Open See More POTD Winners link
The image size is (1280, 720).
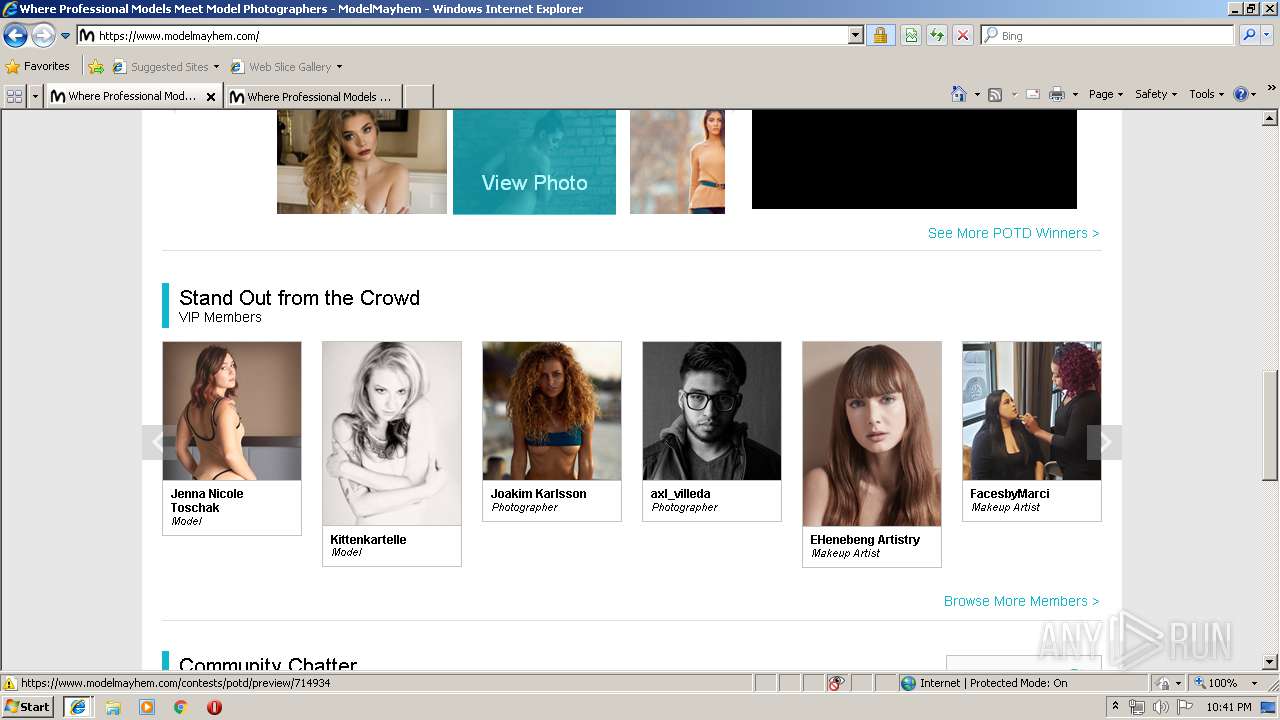pos(1013,233)
